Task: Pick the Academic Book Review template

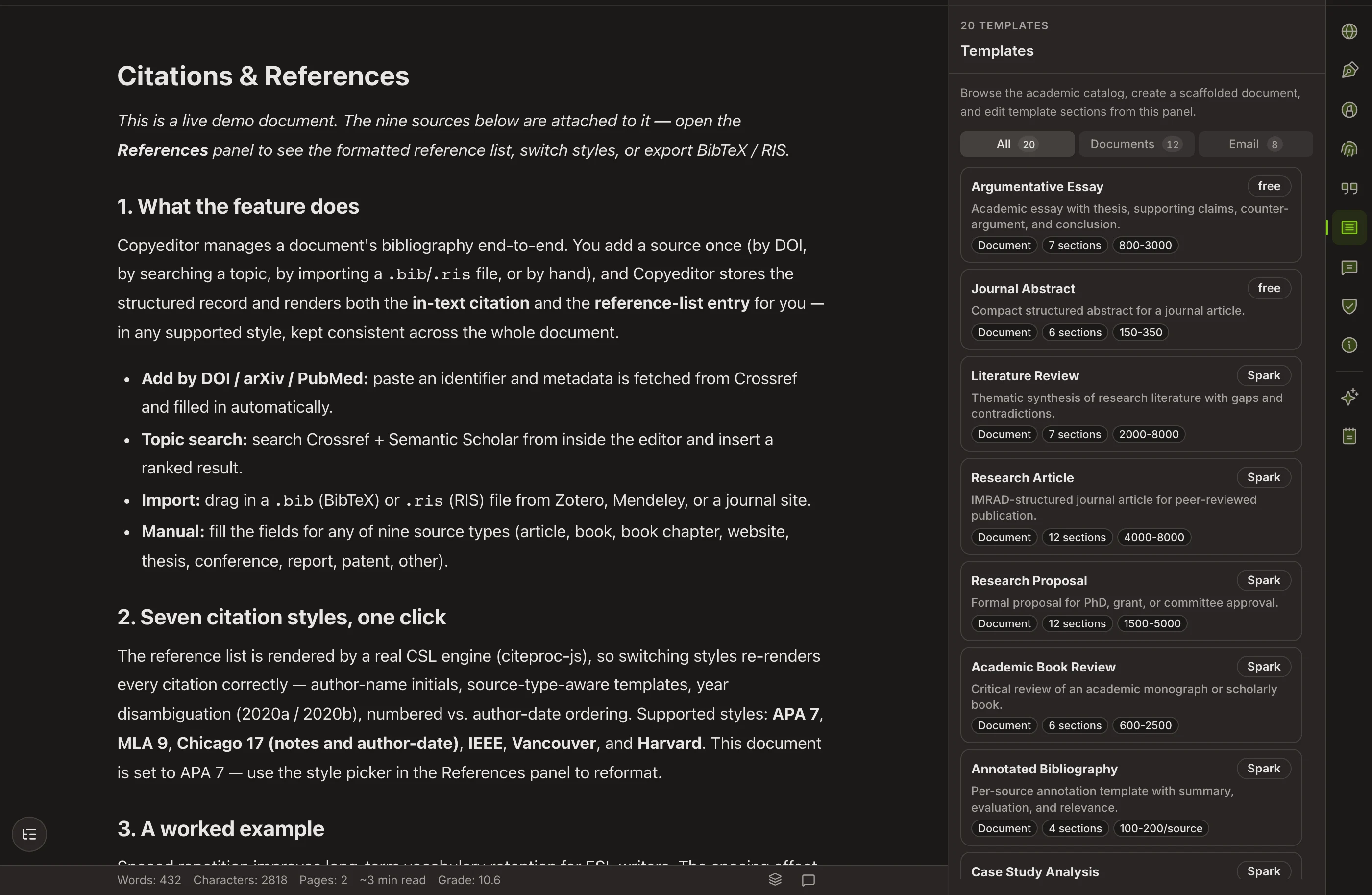Action: [1130, 695]
